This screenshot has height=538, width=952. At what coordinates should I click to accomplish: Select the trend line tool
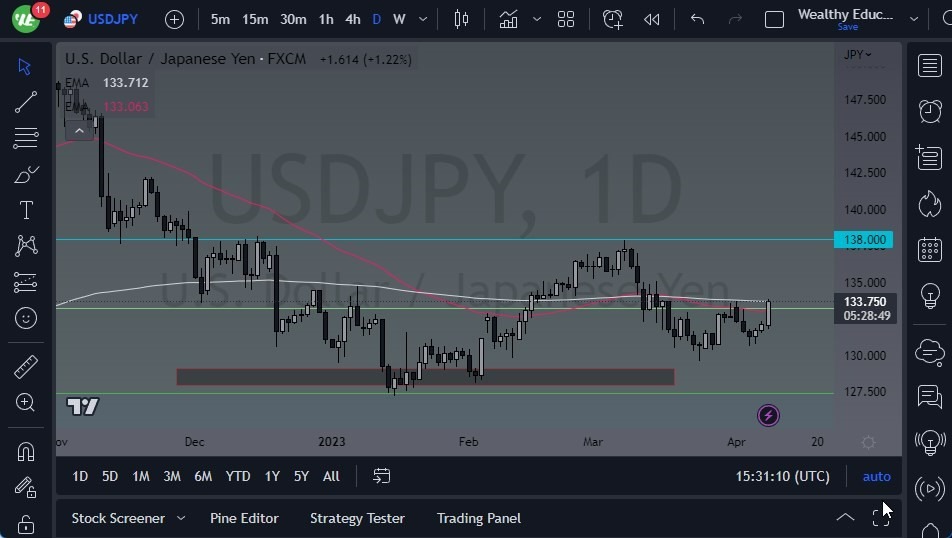tap(26, 102)
